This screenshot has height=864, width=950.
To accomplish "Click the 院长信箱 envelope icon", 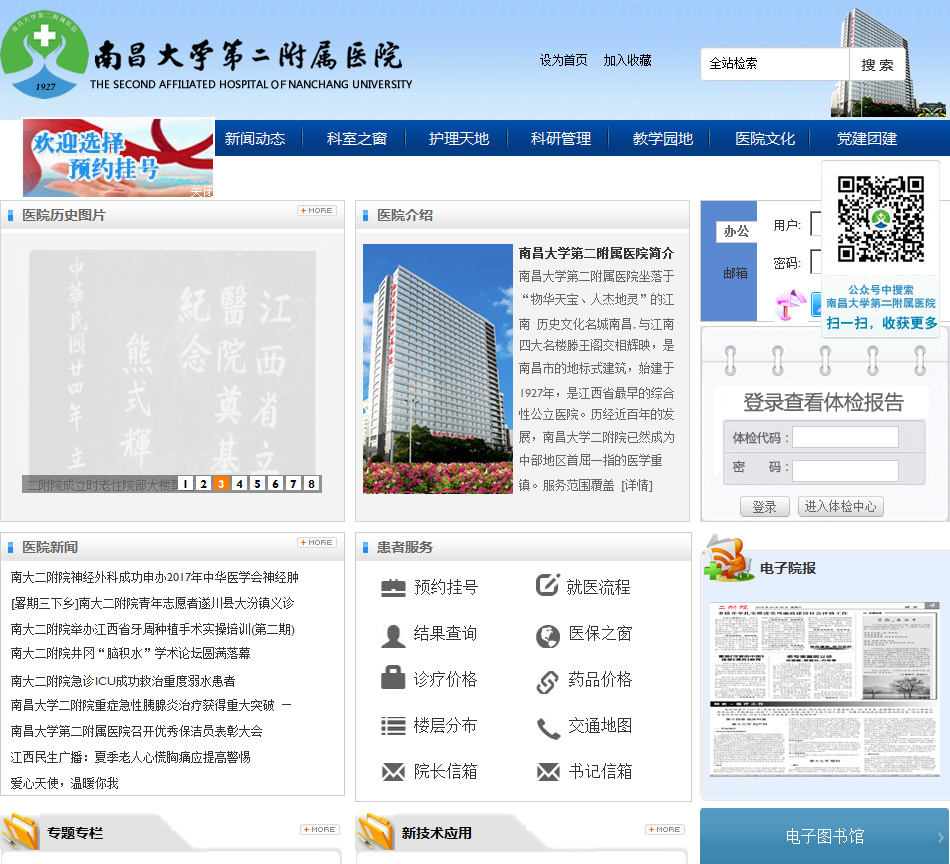I will tap(393, 771).
